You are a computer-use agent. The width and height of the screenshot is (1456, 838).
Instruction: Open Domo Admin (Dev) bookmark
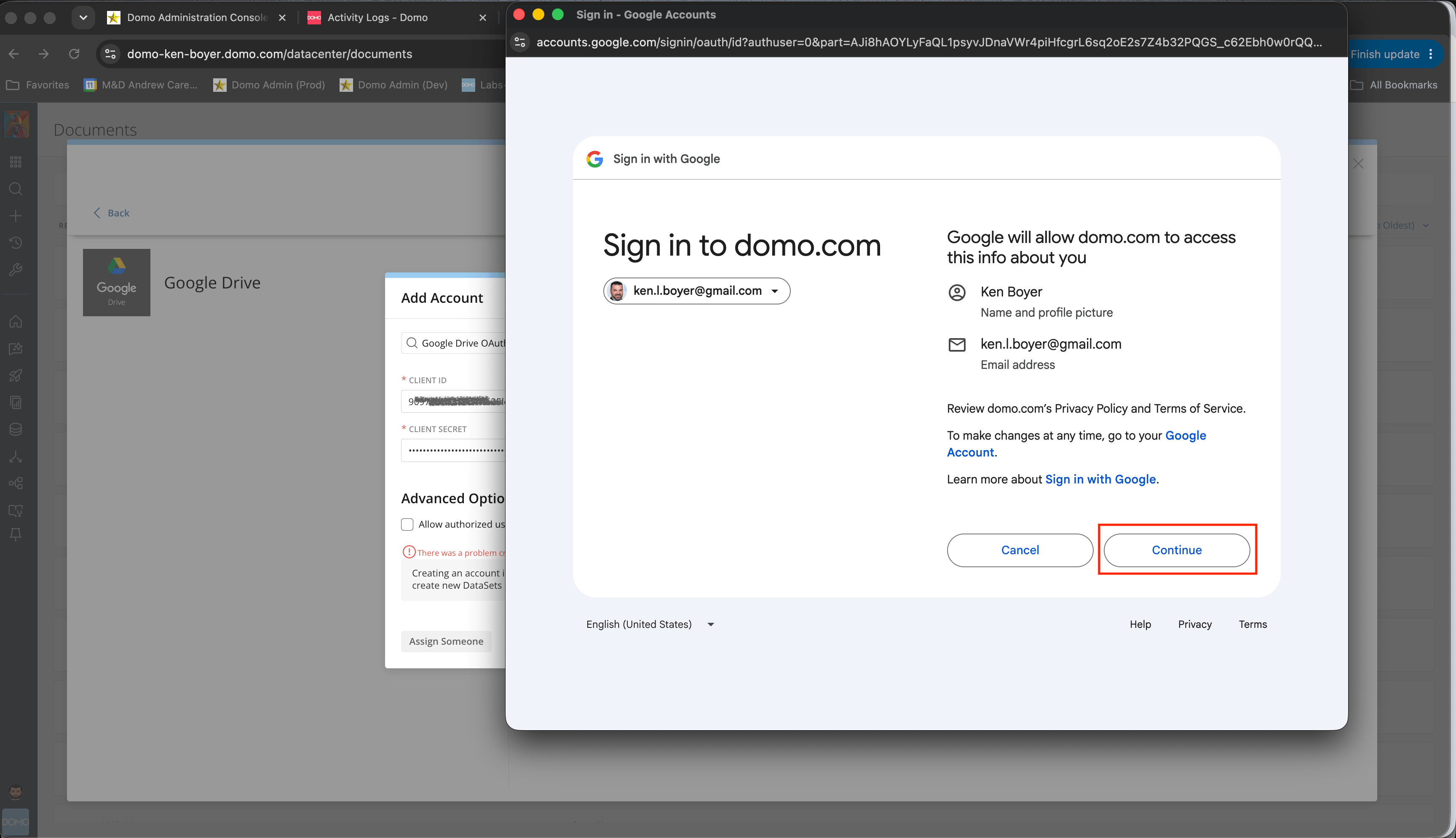pyautogui.click(x=393, y=85)
